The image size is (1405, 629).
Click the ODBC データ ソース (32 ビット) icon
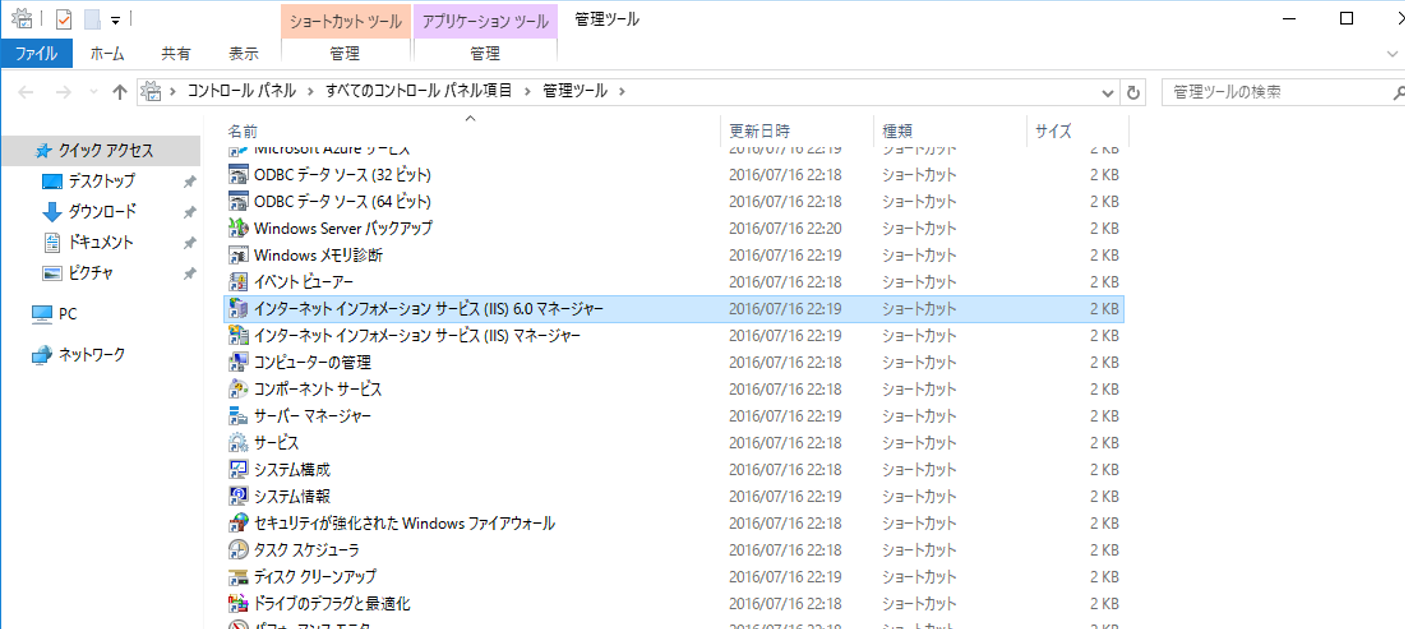(x=238, y=174)
